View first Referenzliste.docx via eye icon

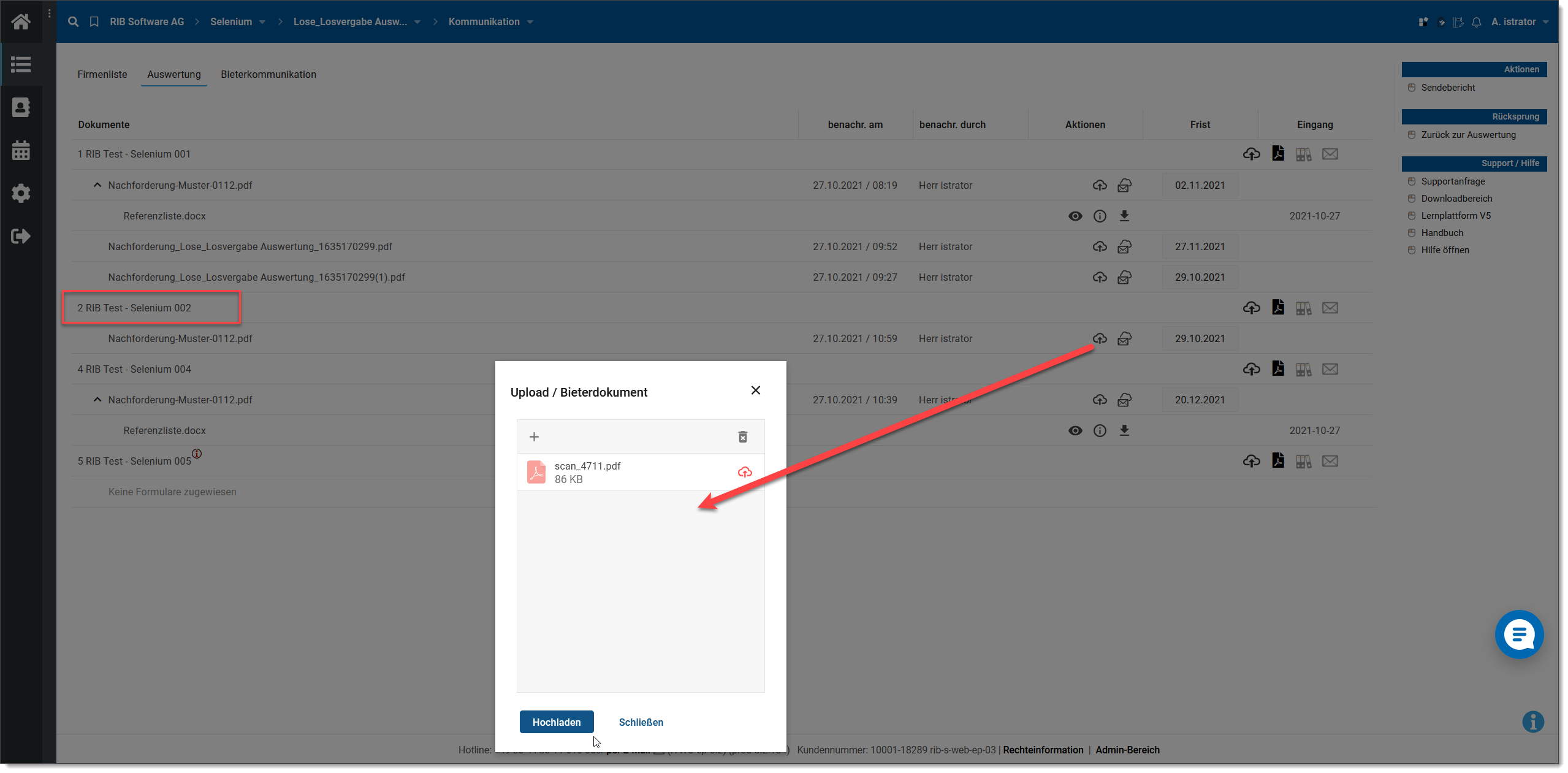coord(1075,216)
